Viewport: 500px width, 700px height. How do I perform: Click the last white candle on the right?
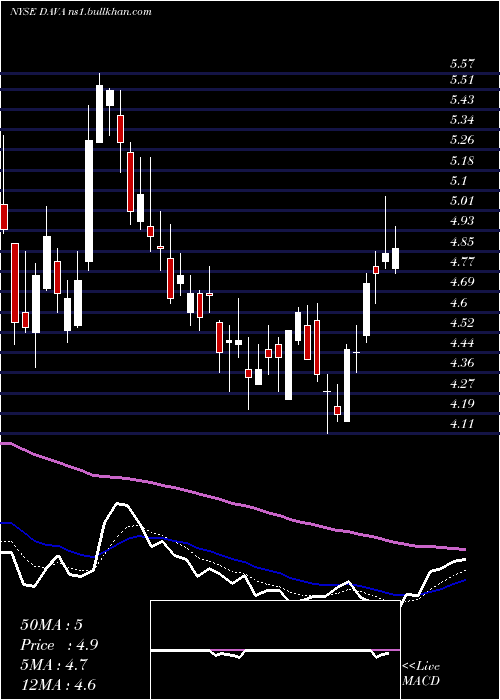coord(395,258)
